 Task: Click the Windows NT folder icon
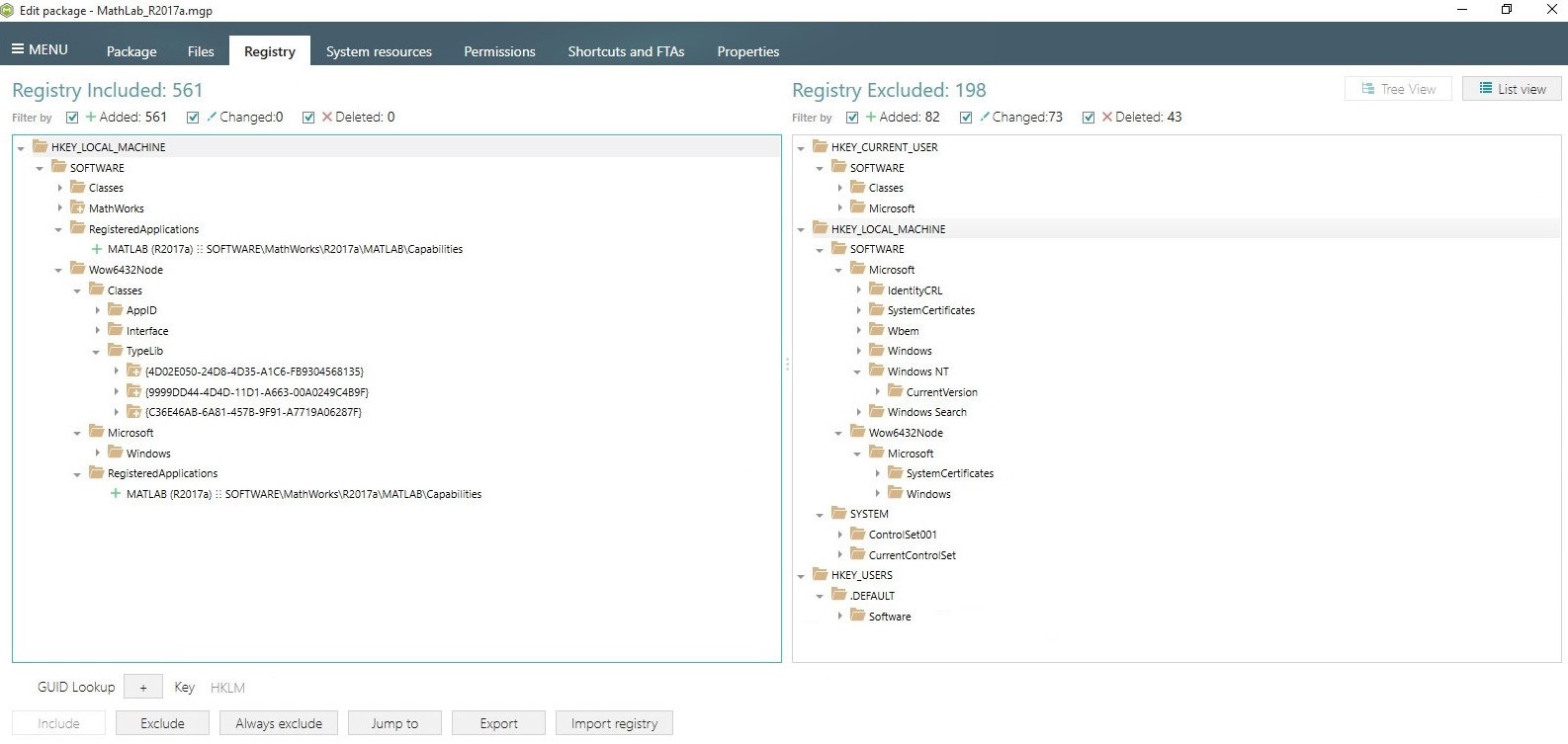tap(876, 371)
